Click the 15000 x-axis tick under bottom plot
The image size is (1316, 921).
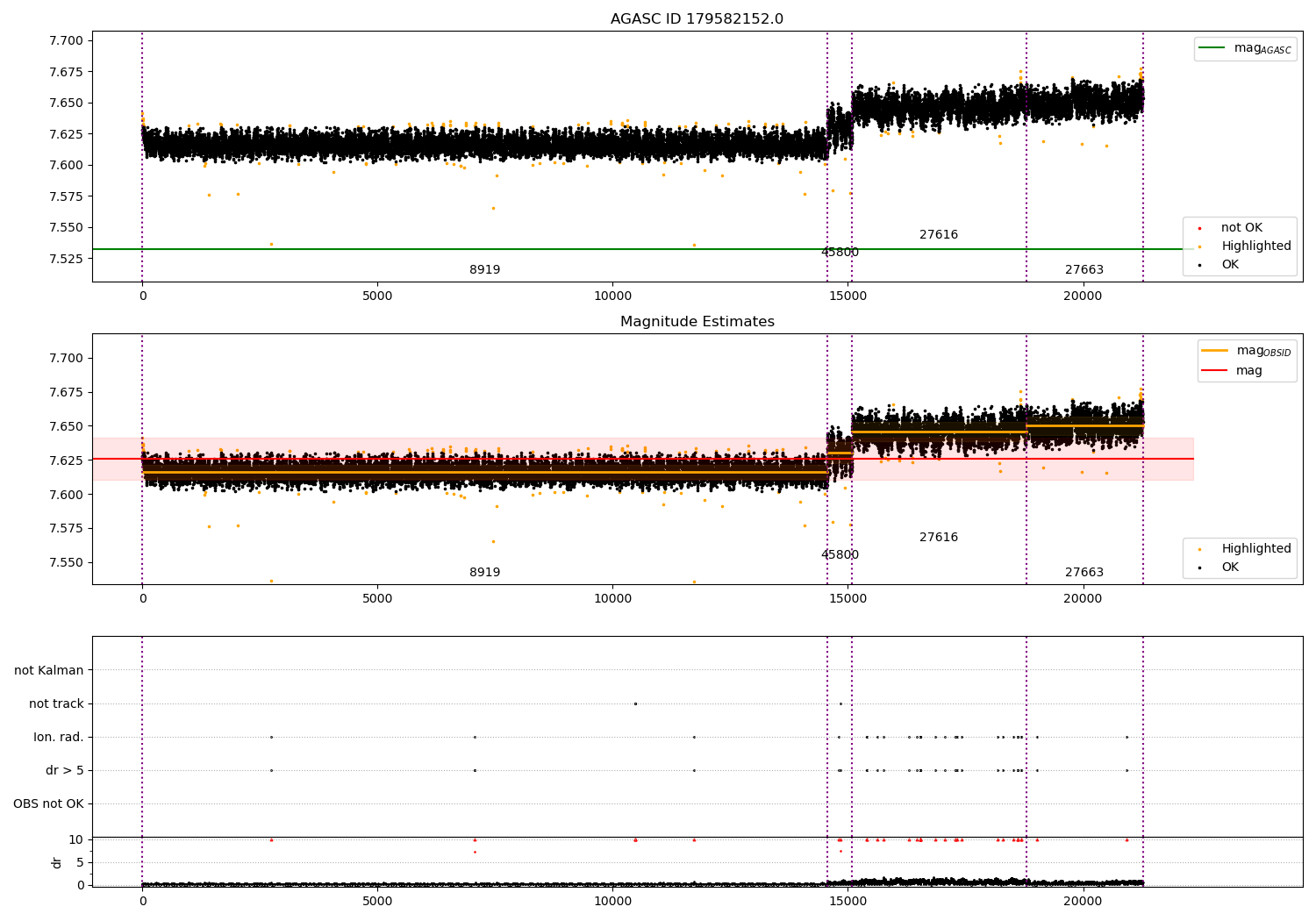tap(848, 902)
